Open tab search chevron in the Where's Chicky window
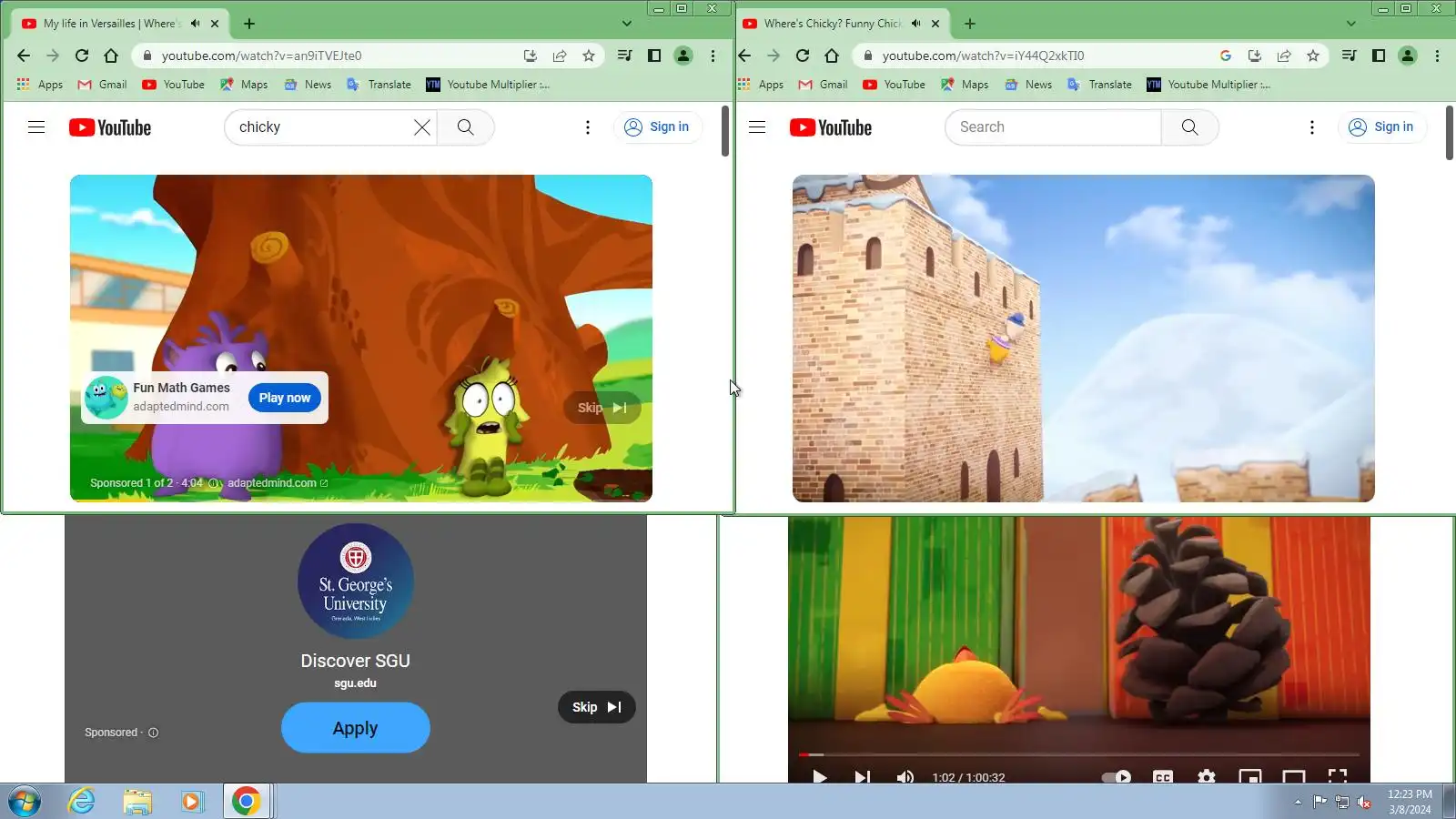The height and width of the screenshot is (819, 1456). pyautogui.click(x=1351, y=24)
